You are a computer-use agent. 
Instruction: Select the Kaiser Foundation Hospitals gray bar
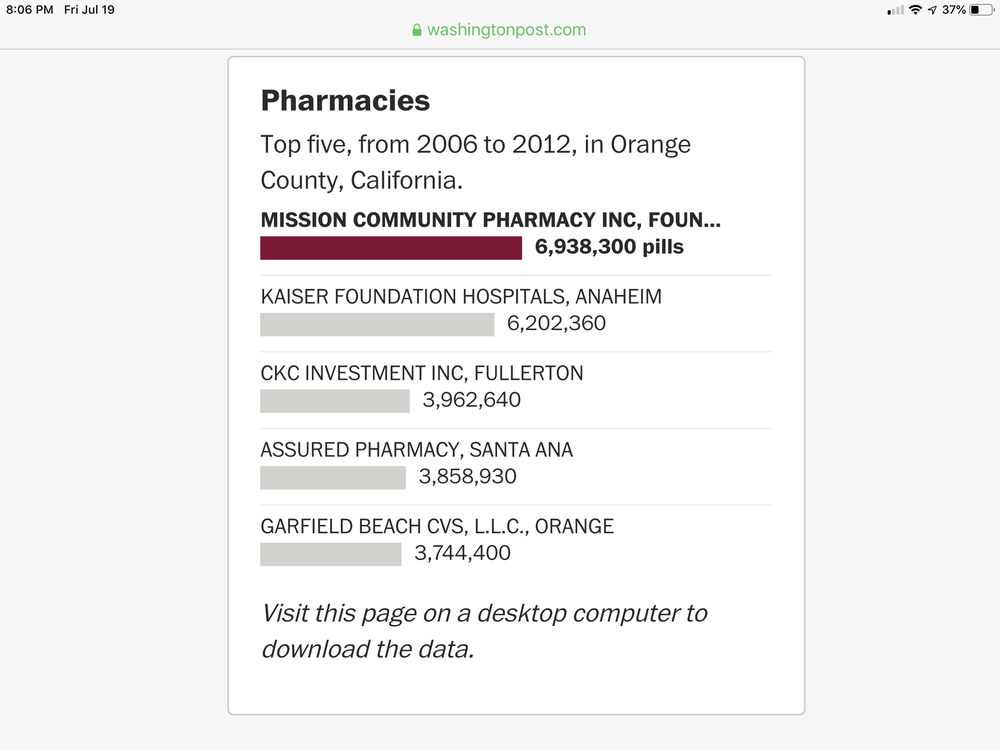click(377, 324)
